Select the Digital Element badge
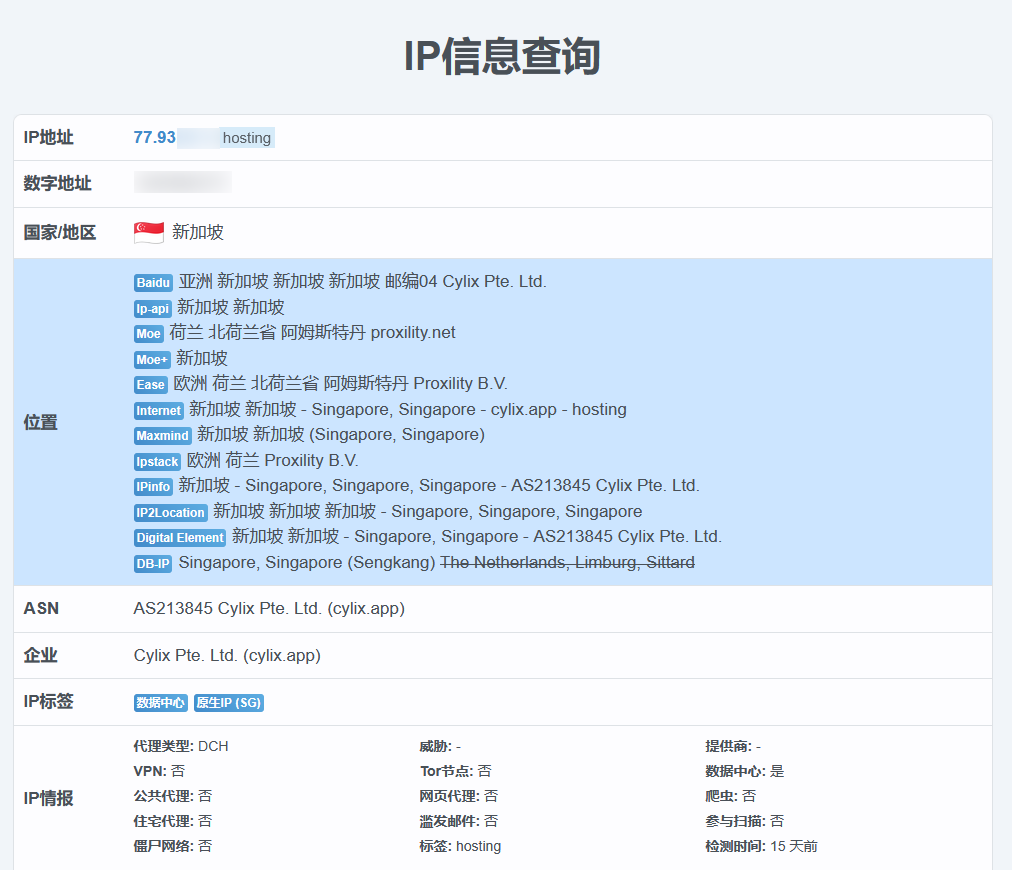This screenshot has height=870, width=1012. pyautogui.click(x=179, y=537)
